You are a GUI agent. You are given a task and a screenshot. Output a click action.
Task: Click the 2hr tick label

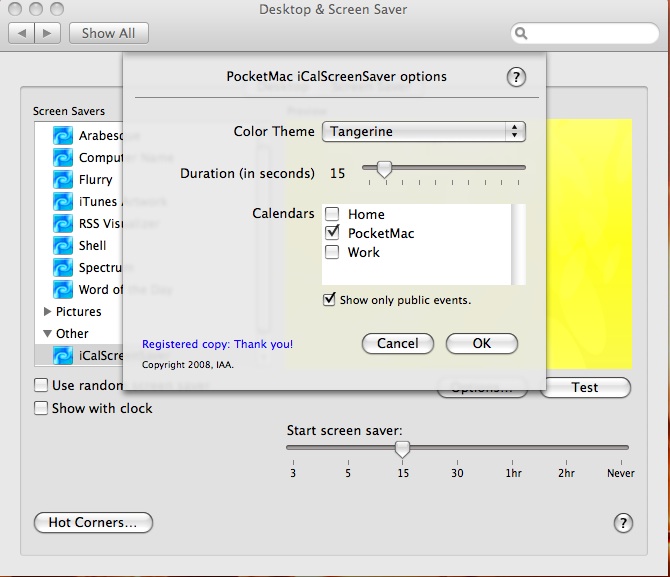pos(567,473)
